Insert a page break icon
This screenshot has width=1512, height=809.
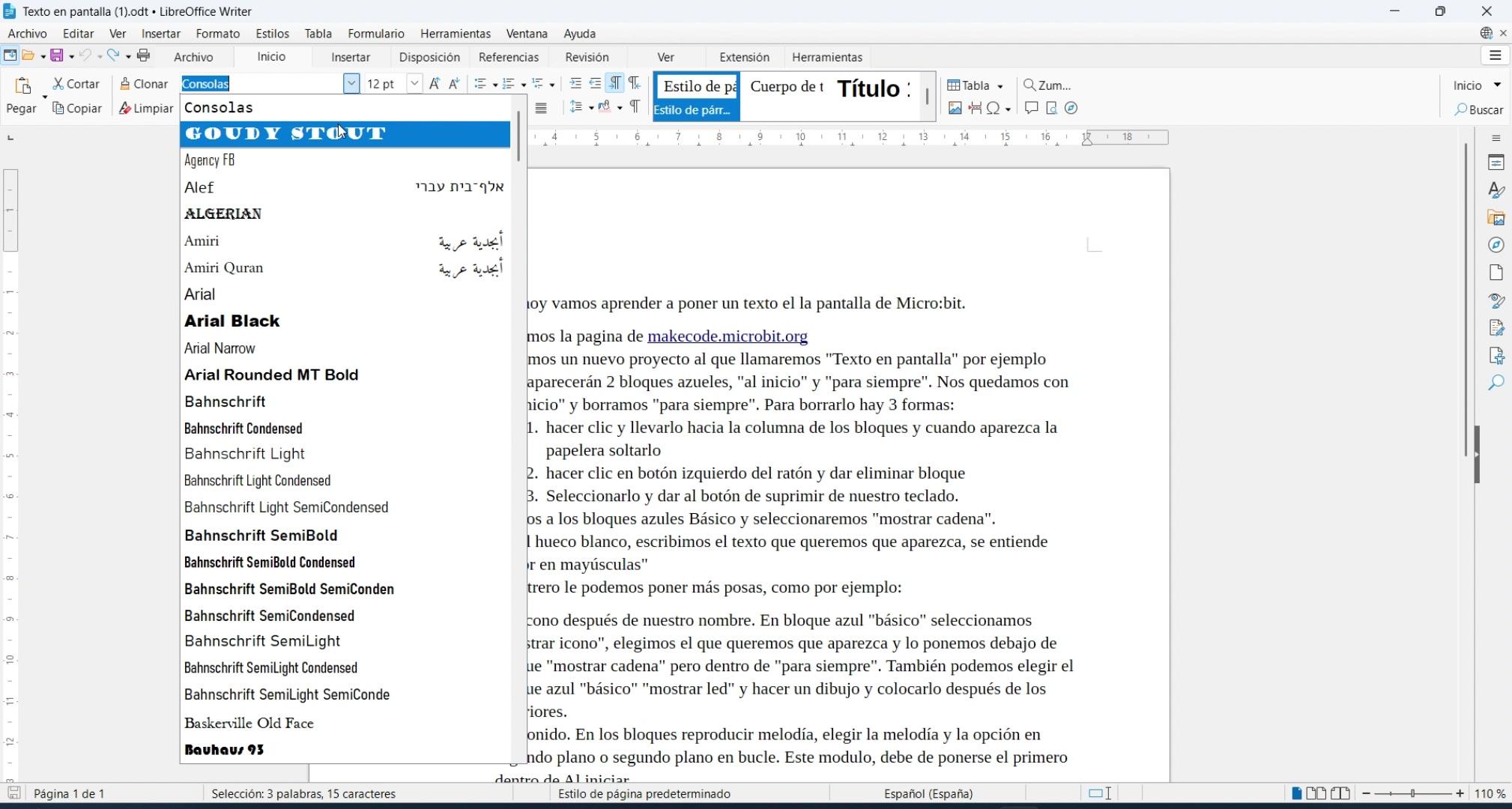coord(975,109)
